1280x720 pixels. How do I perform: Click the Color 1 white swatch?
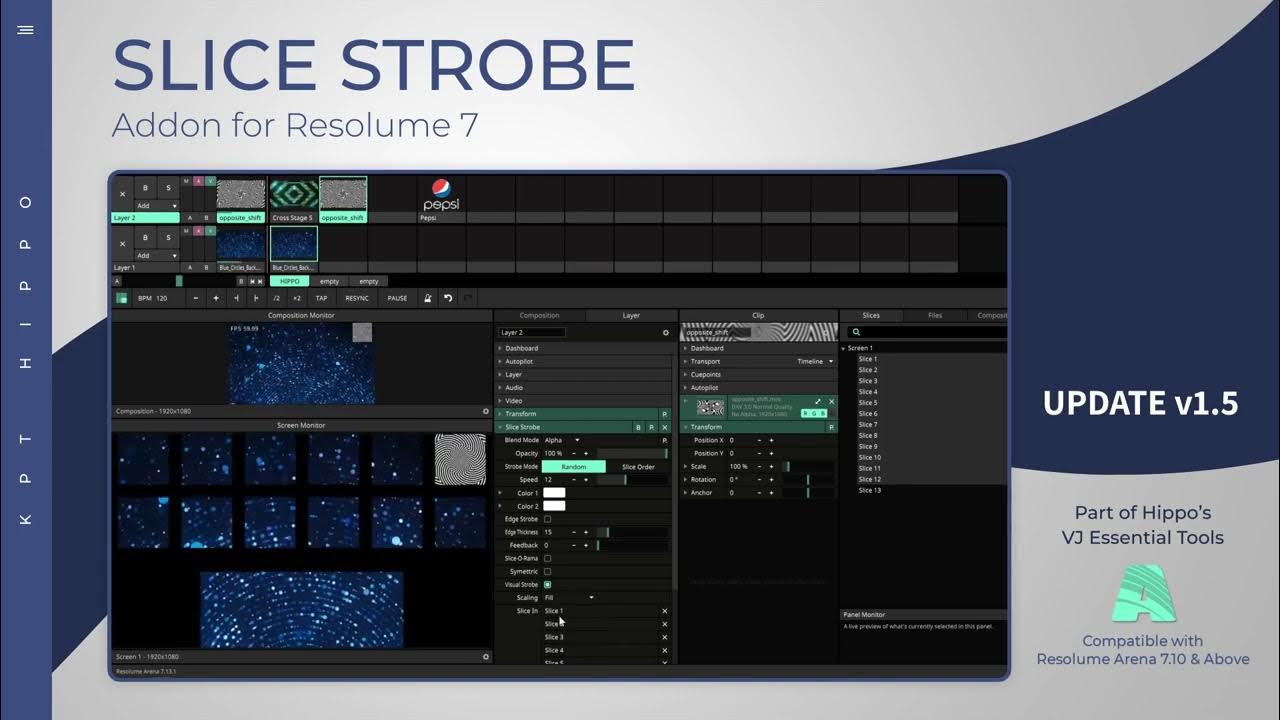(x=554, y=493)
